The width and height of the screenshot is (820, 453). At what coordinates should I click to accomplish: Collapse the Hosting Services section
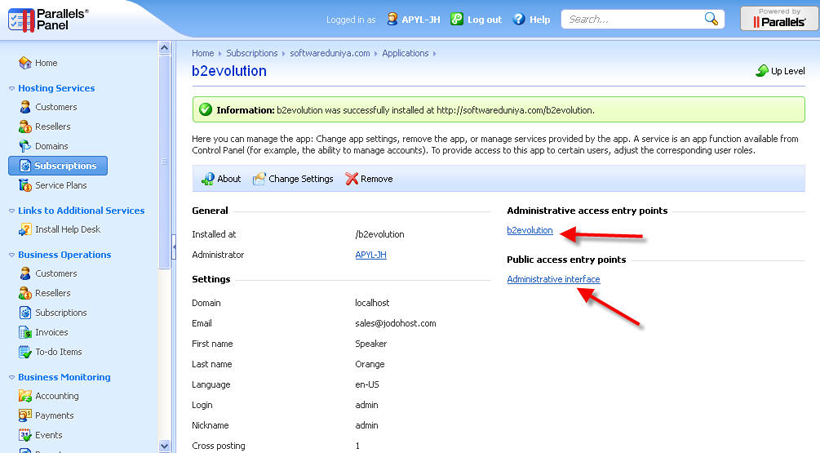point(12,88)
